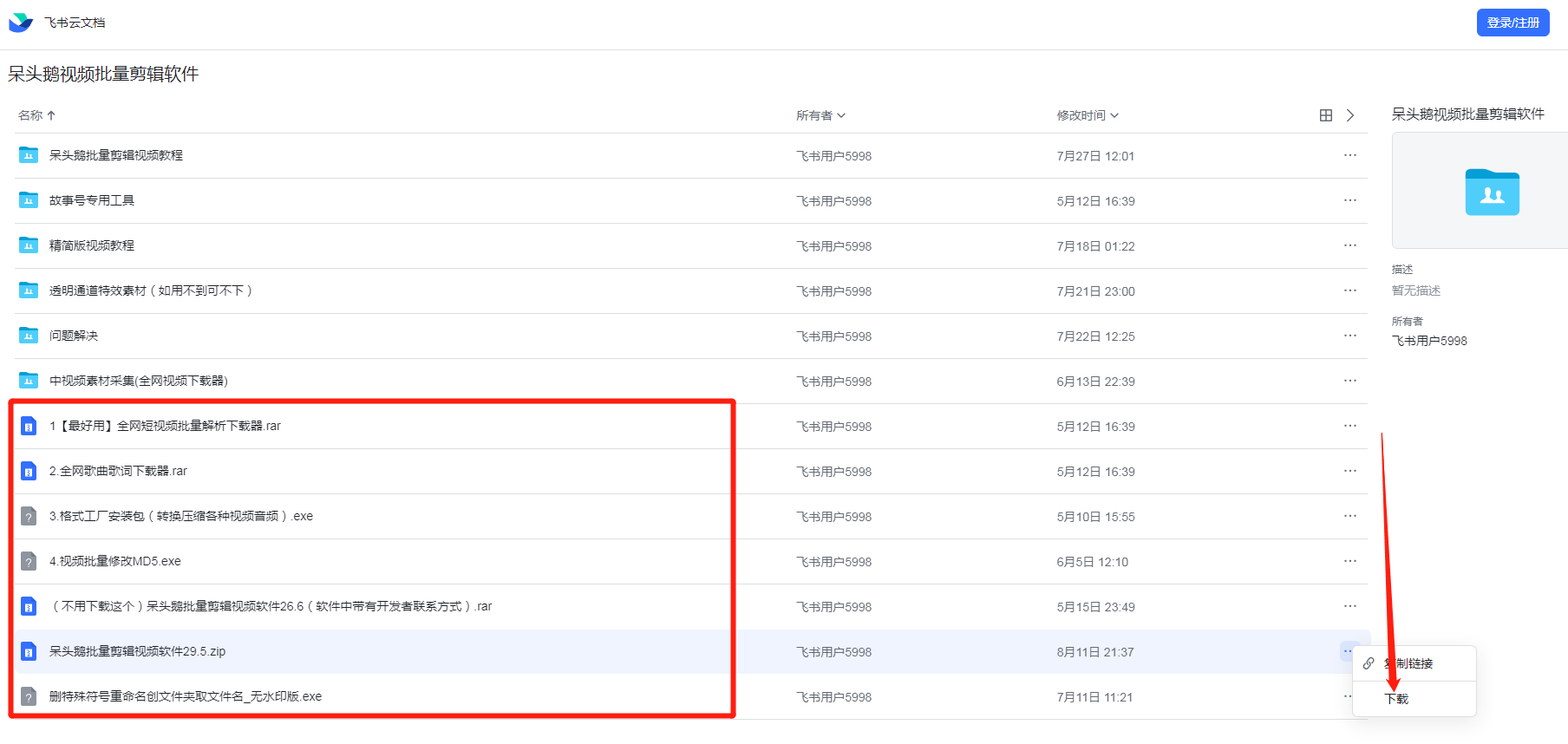Open the 精简版视频教程 folder name
The height and width of the screenshot is (744, 1568).
92,245
